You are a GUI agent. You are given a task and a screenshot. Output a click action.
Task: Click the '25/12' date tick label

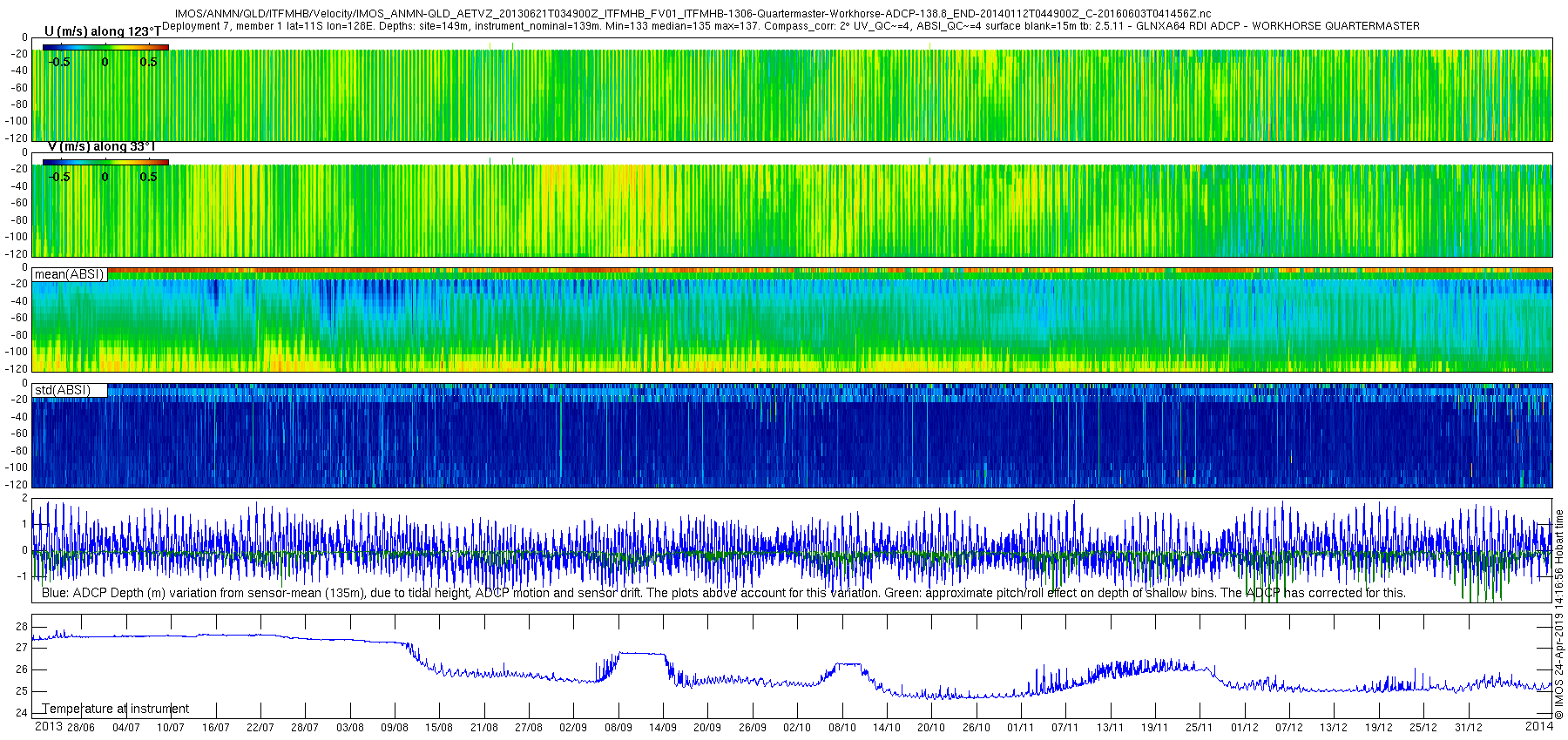(x=1423, y=728)
